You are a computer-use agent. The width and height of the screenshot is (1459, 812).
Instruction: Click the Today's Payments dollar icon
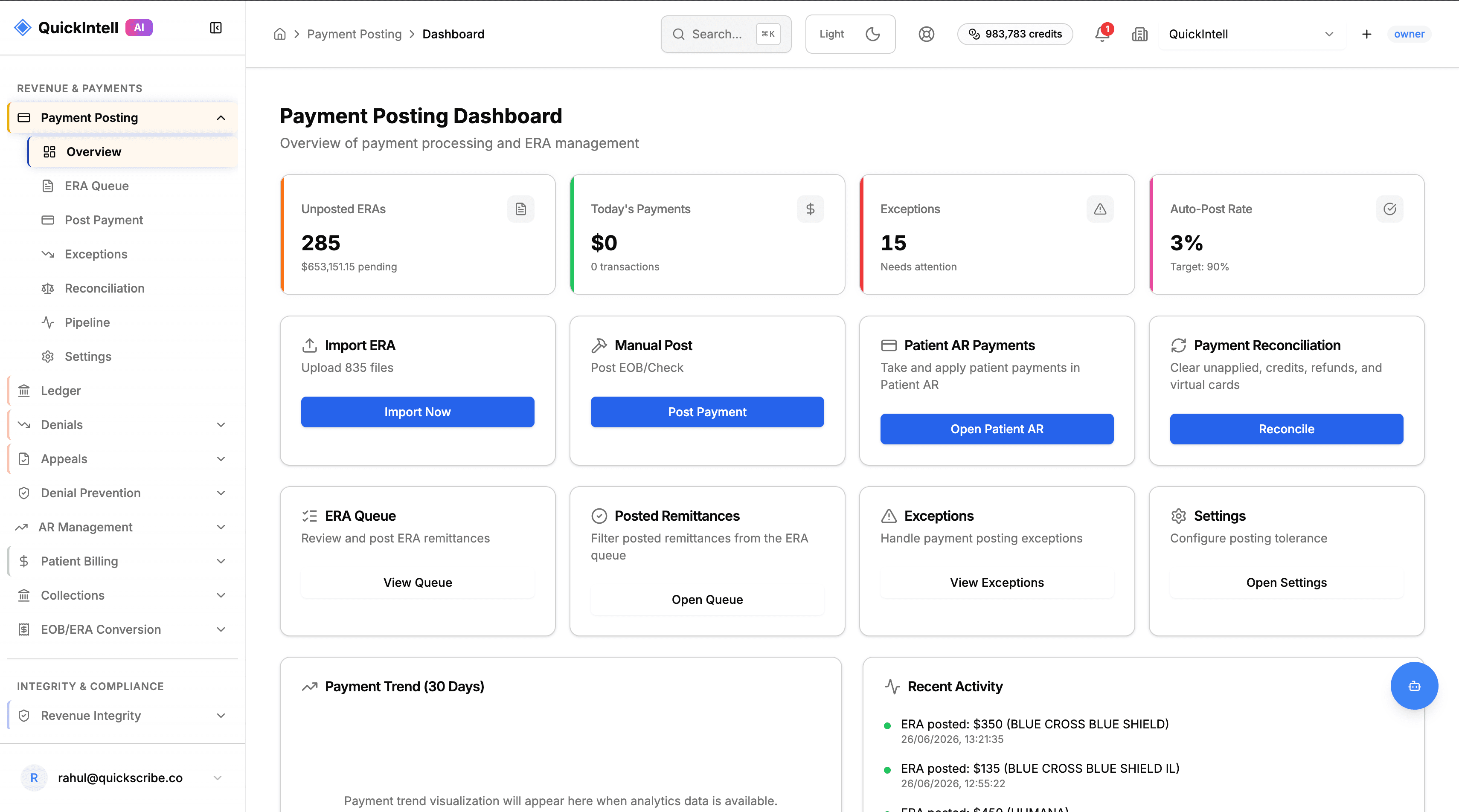click(810, 209)
